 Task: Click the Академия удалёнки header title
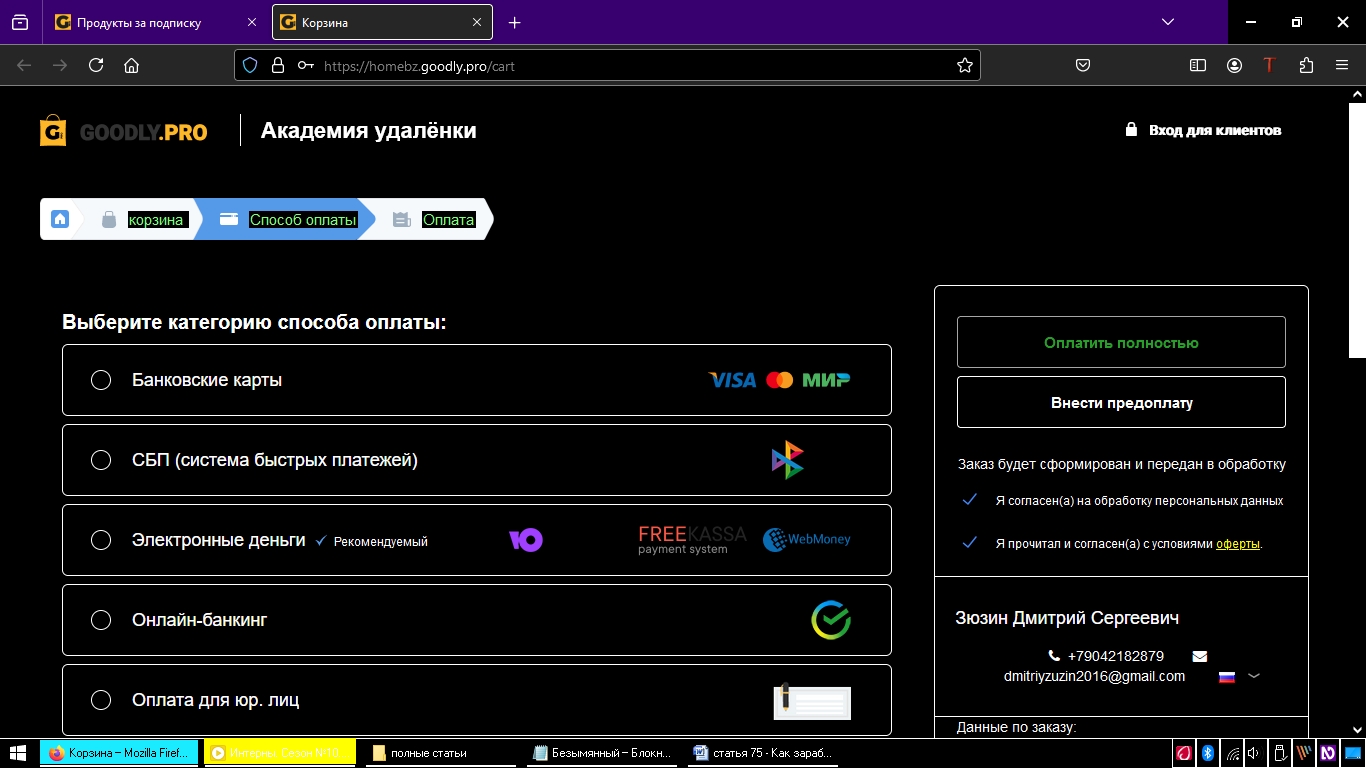coord(368,131)
